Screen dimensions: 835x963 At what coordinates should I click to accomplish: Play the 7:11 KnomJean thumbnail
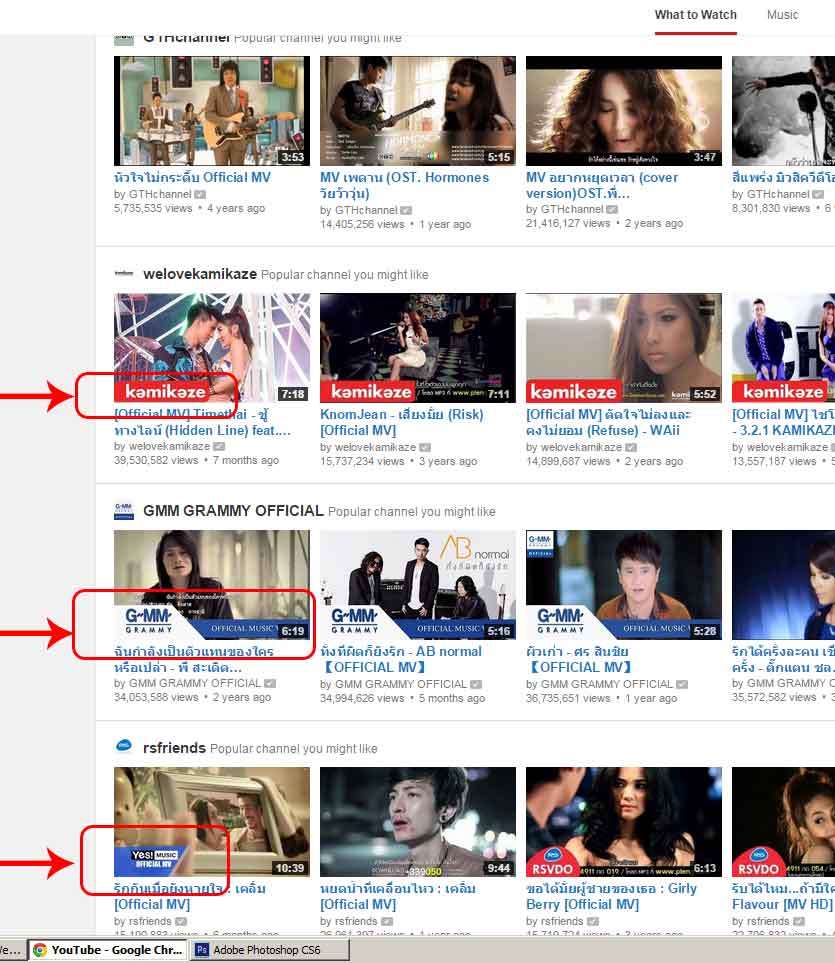pyautogui.click(x=418, y=348)
